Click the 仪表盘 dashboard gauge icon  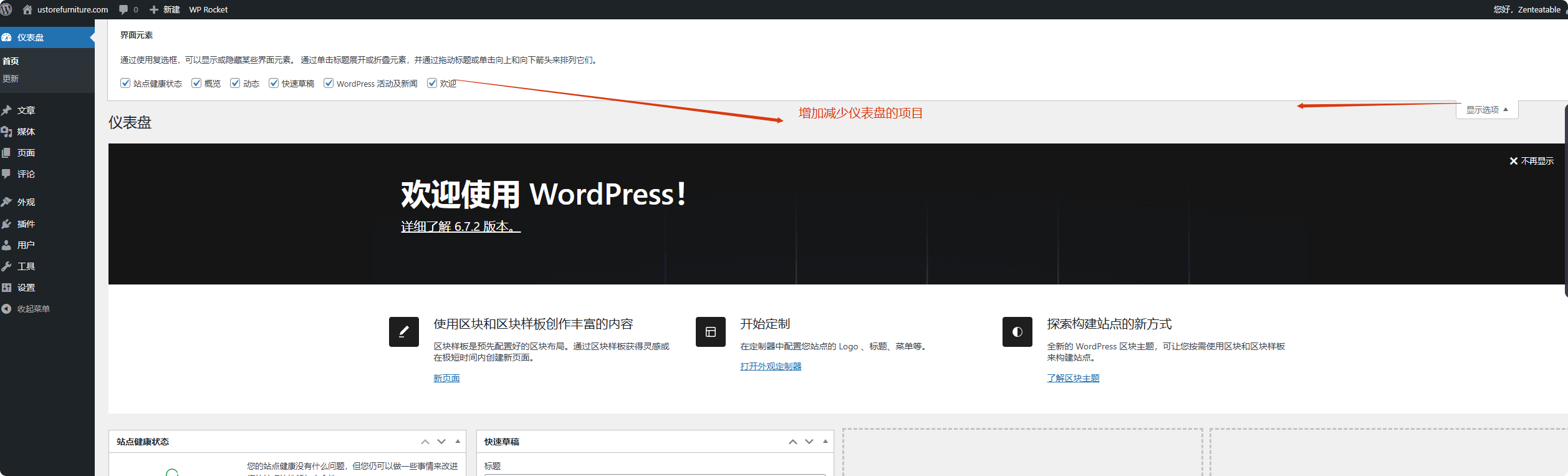(7, 37)
